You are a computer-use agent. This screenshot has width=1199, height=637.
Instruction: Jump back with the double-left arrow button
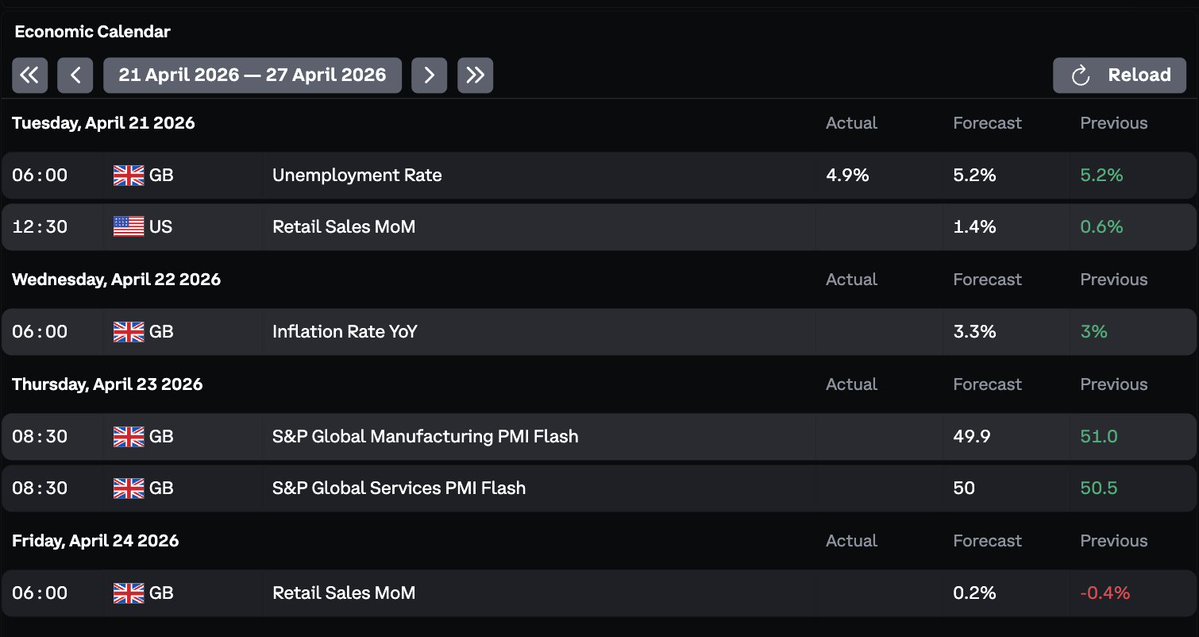pos(30,75)
